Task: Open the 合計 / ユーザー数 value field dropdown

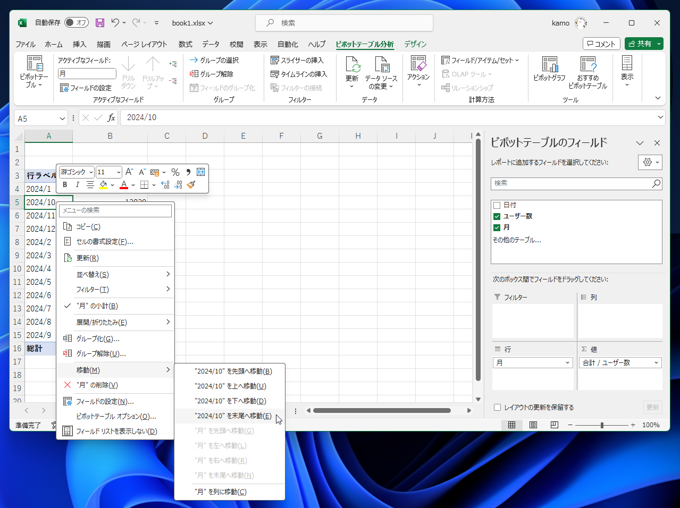Action: 657,363
